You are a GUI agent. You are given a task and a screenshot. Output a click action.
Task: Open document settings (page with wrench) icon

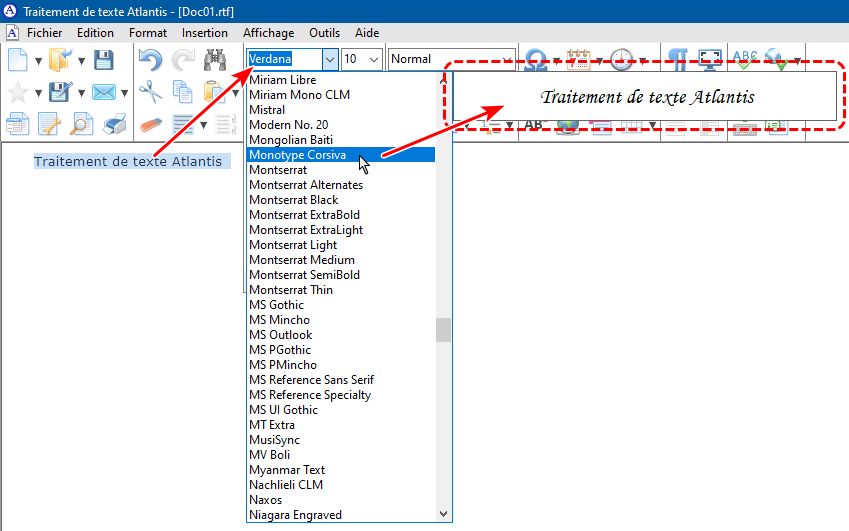[x=50, y=124]
